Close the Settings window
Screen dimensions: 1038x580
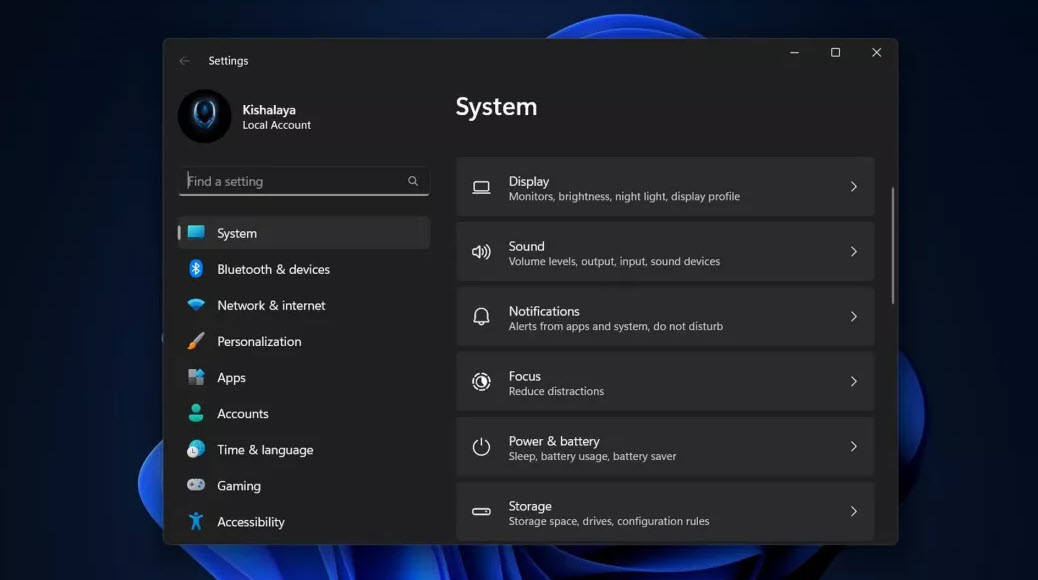[876, 52]
